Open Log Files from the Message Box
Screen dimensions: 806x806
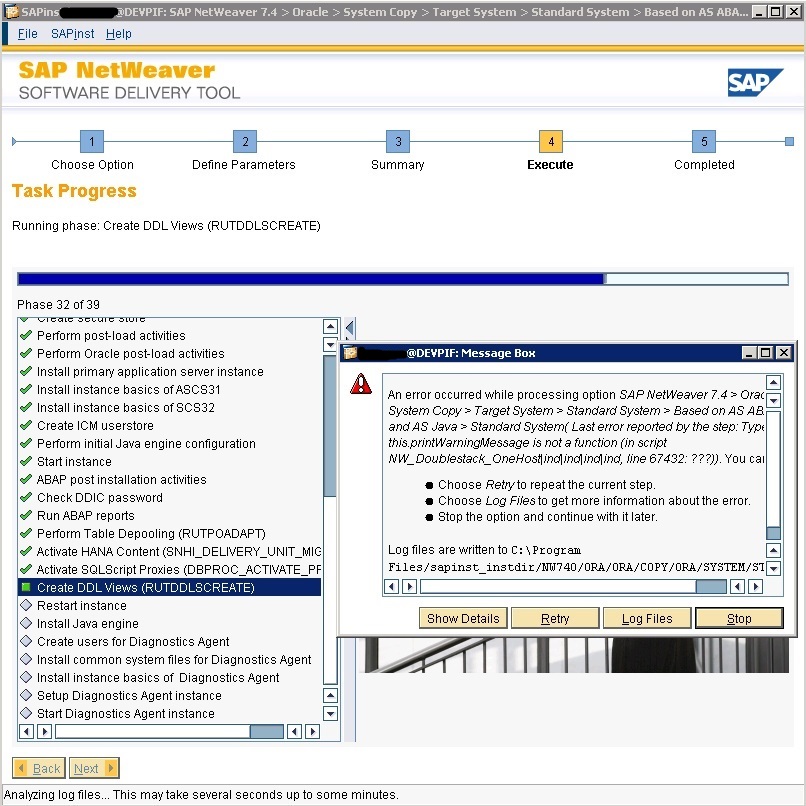pos(647,618)
